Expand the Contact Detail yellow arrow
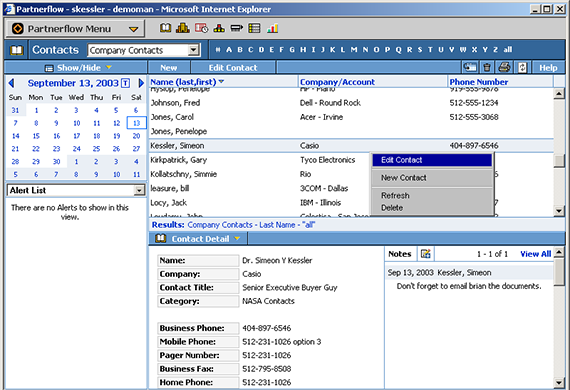Image resolution: width=570 pixels, height=390 pixels. 237,239
